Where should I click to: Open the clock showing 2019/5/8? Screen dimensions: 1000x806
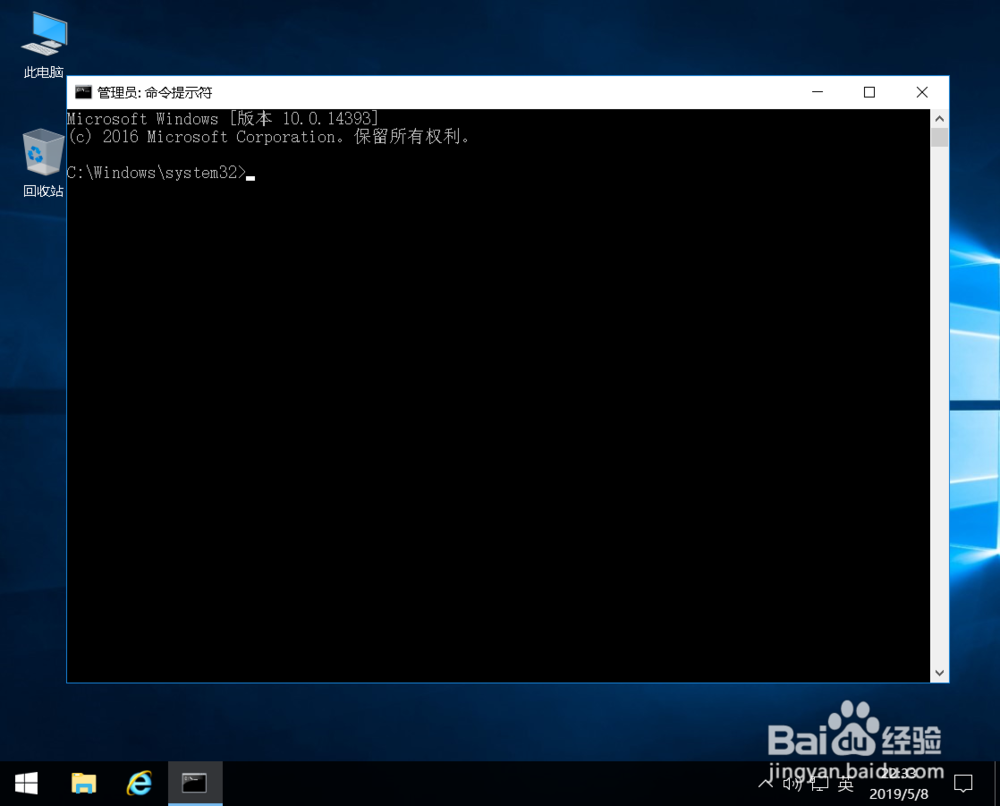point(899,784)
